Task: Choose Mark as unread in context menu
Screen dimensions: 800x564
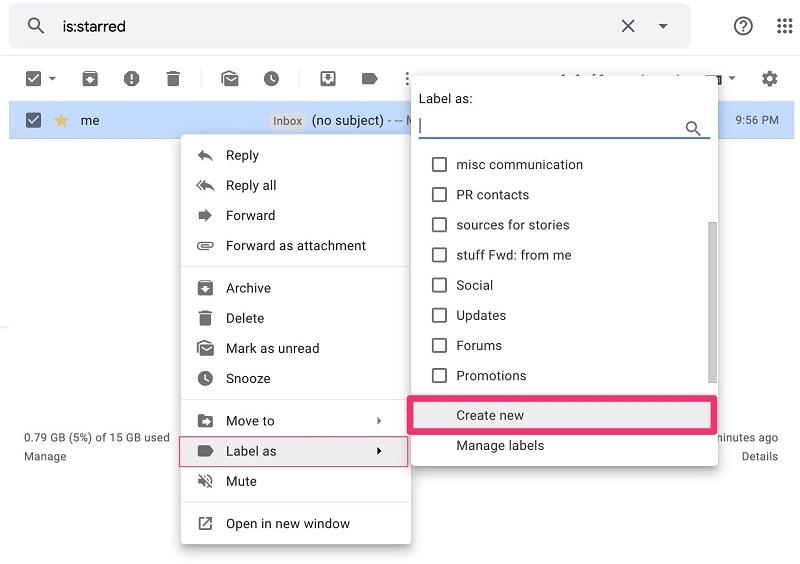Action: (x=296, y=348)
